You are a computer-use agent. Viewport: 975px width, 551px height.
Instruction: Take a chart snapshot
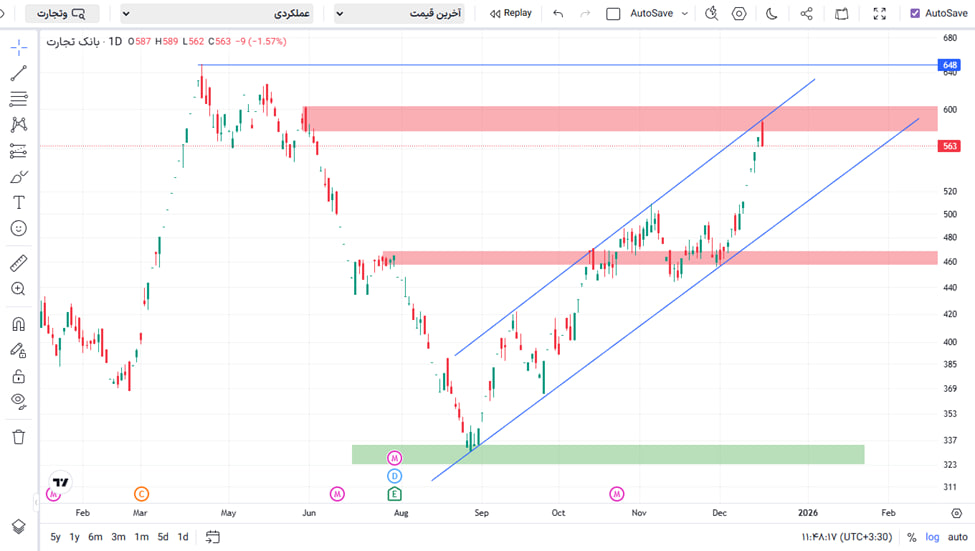[841, 13]
